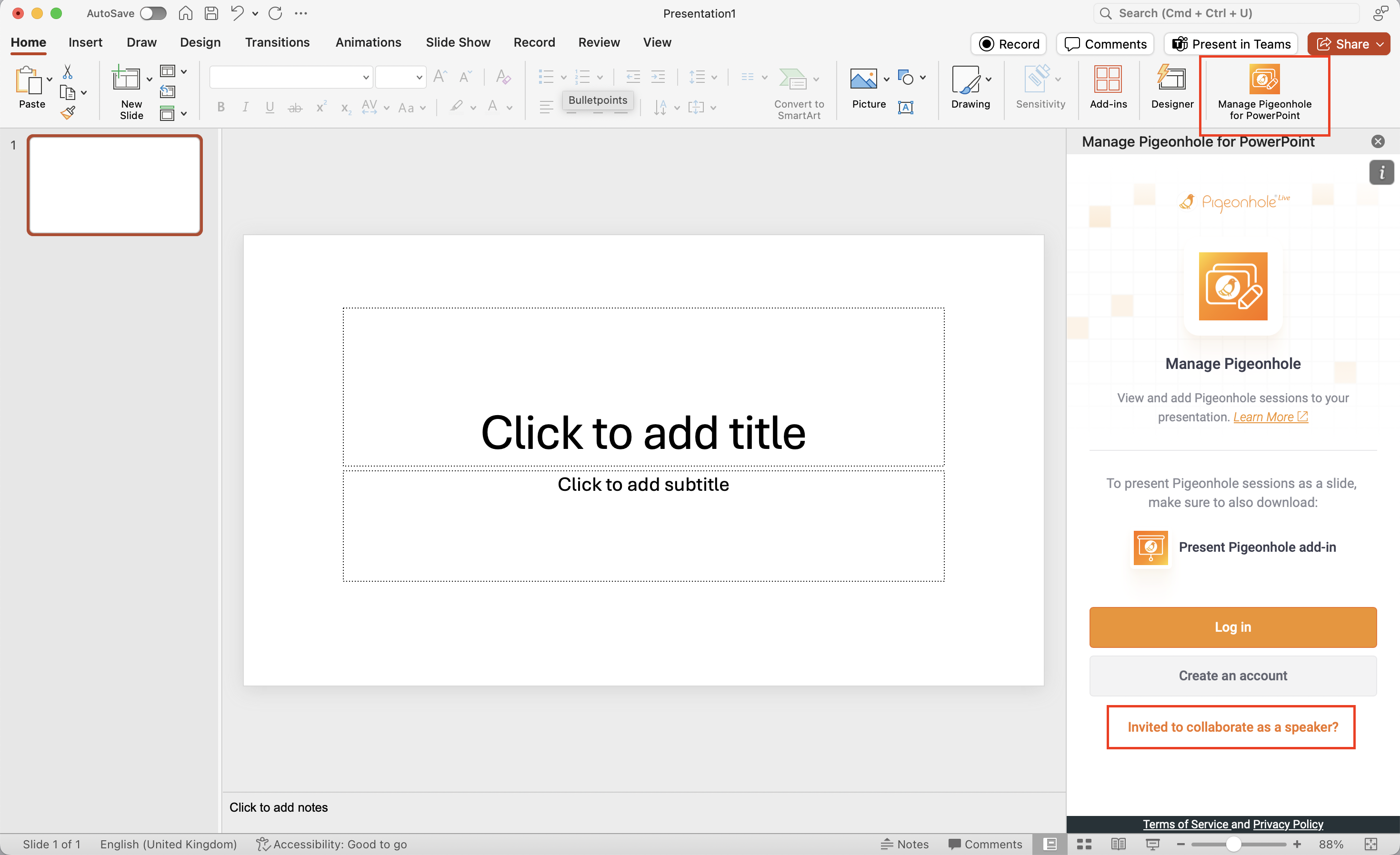Expand the bullets dropdown arrow
This screenshot has width=1400, height=855.
click(564, 77)
